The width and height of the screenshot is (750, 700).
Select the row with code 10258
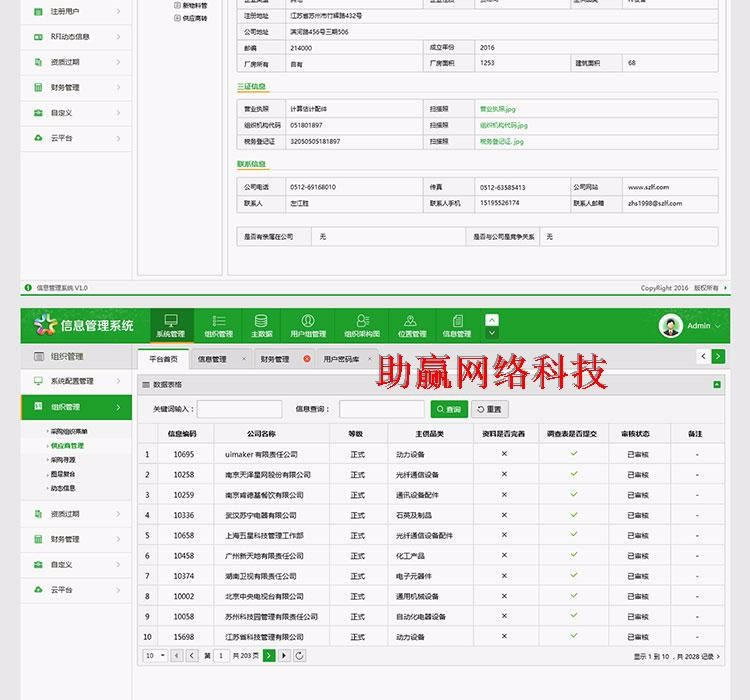pos(431,475)
